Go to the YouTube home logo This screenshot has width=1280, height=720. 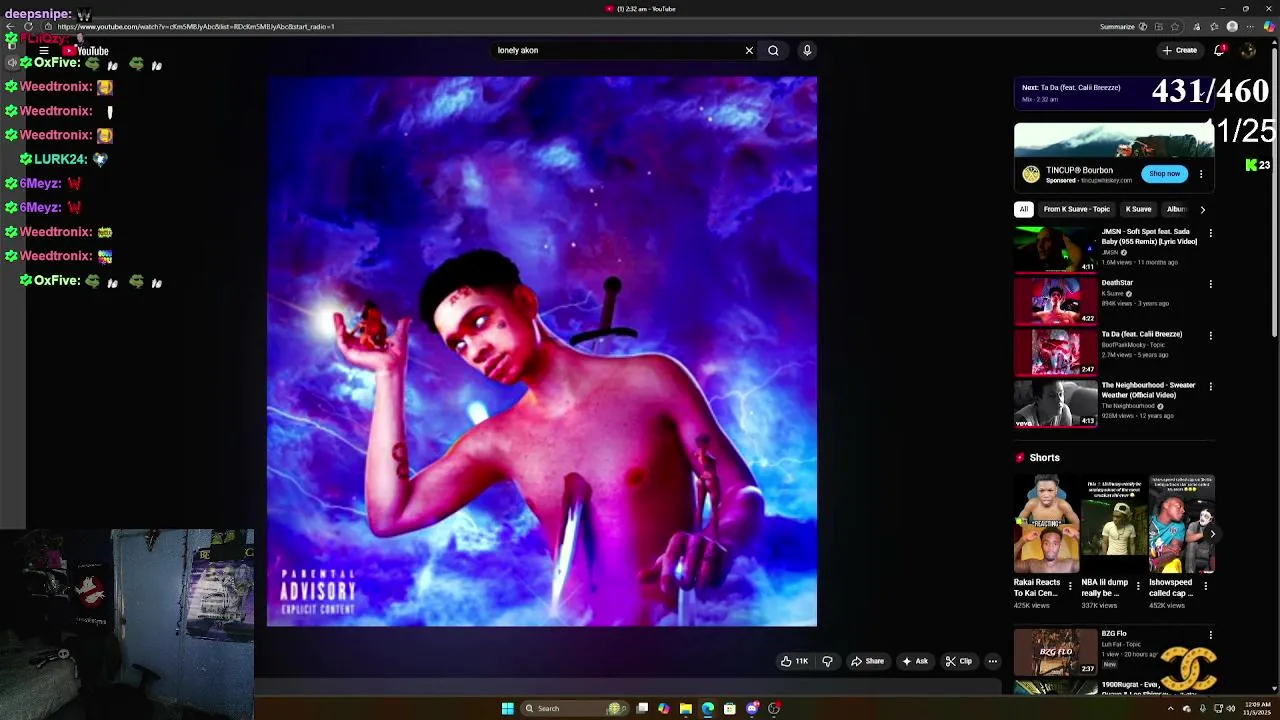(85, 50)
